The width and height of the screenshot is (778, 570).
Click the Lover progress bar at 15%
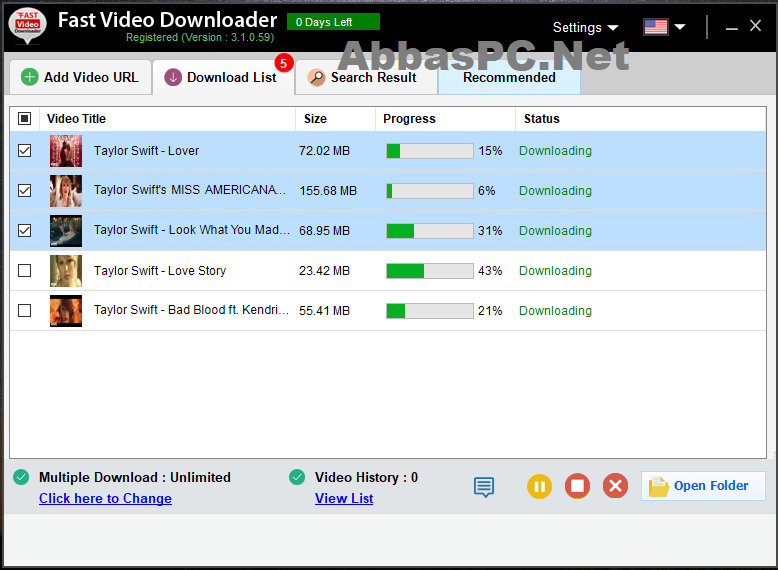click(x=430, y=151)
